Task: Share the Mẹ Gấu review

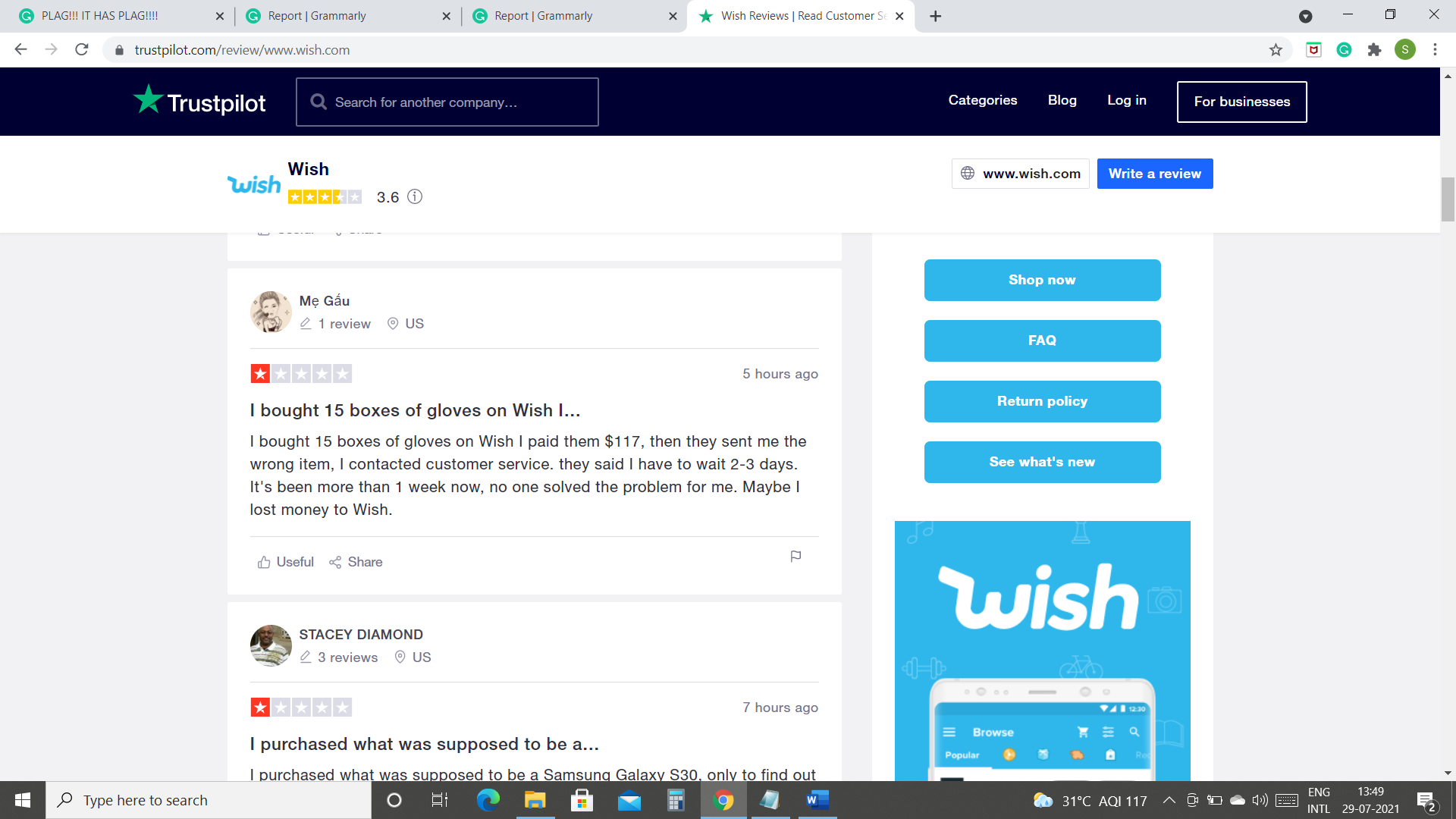Action: click(356, 562)
